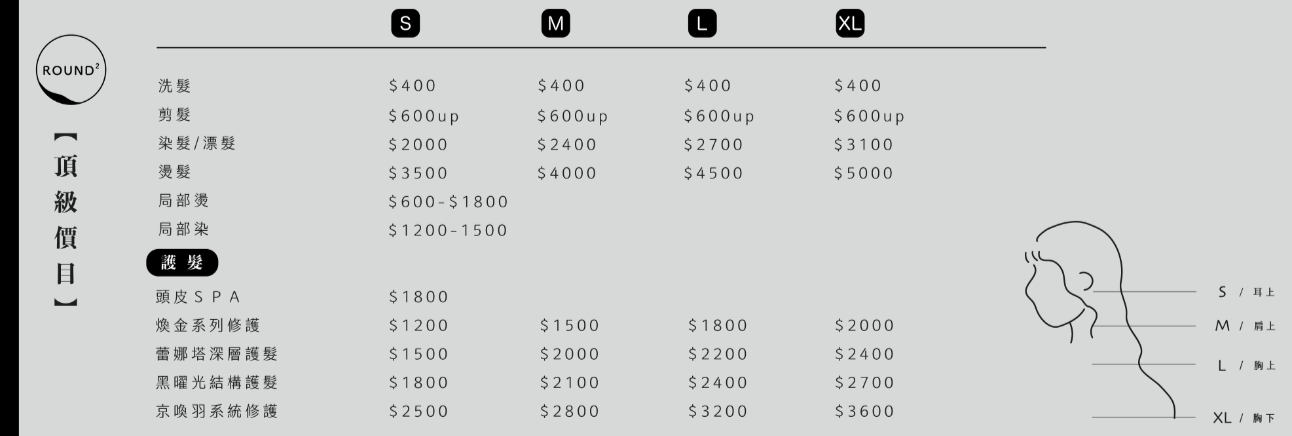Click the S size badge icon
This screenshot has width=1292, height=436.
pos(404,25)
